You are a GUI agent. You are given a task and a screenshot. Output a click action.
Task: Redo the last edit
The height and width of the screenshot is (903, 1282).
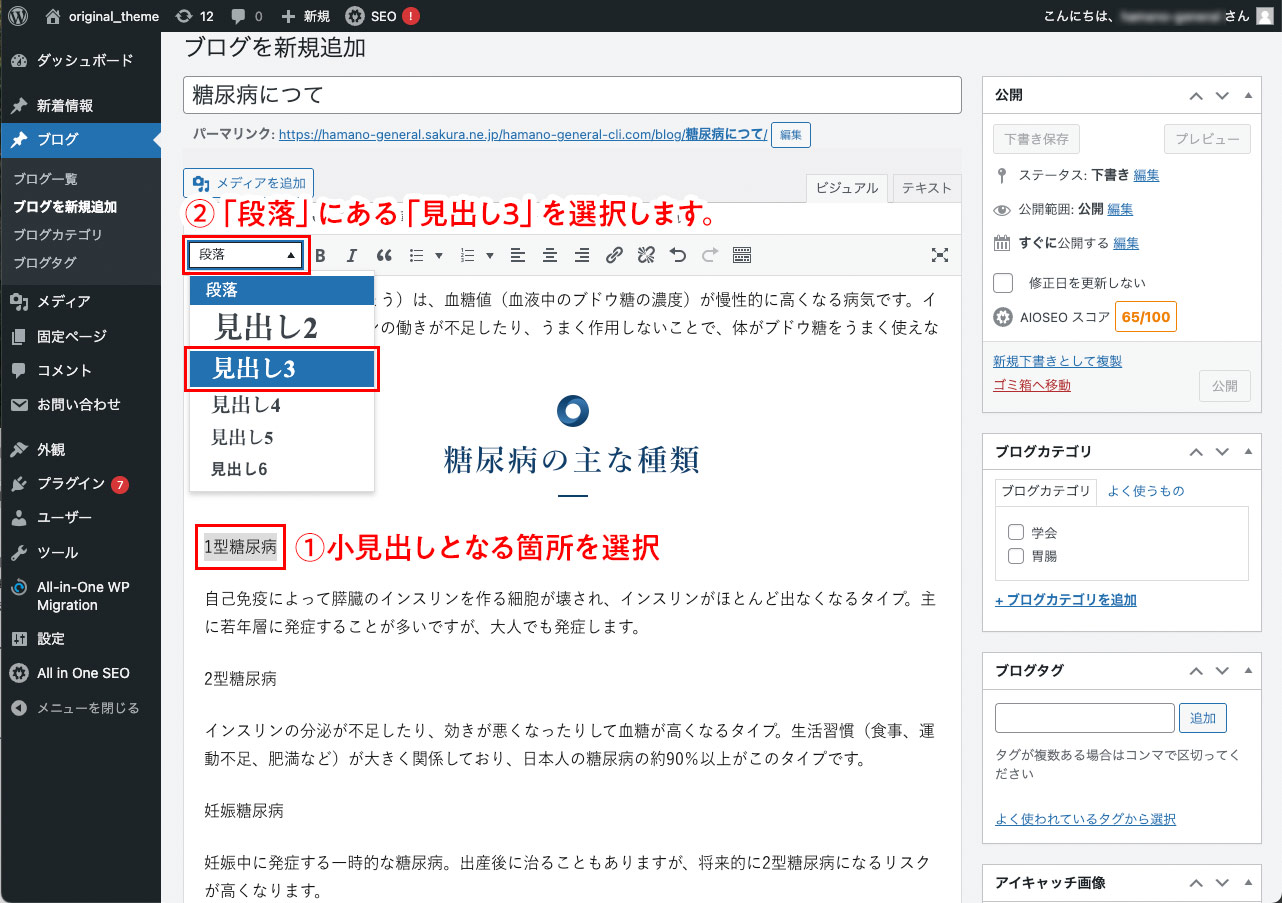[710, 255]
